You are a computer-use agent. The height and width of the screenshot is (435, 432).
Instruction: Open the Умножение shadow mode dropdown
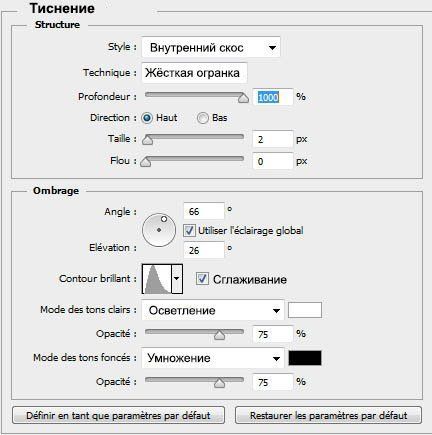coord(213,358)
